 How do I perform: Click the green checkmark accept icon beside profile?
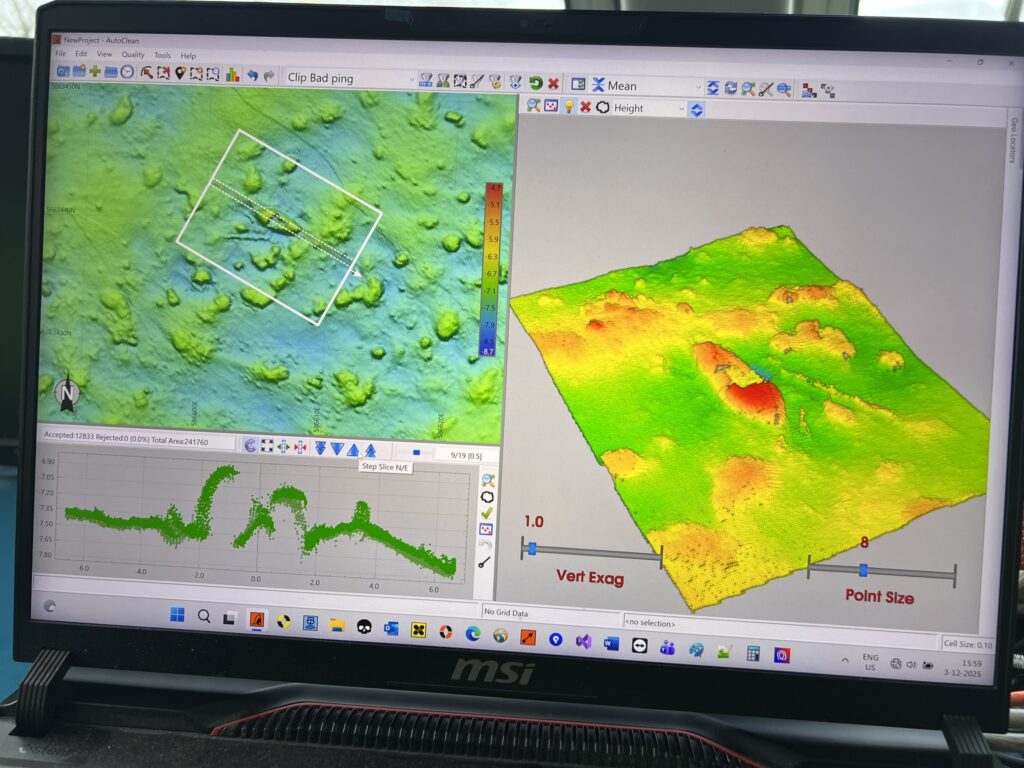(487, 512)
